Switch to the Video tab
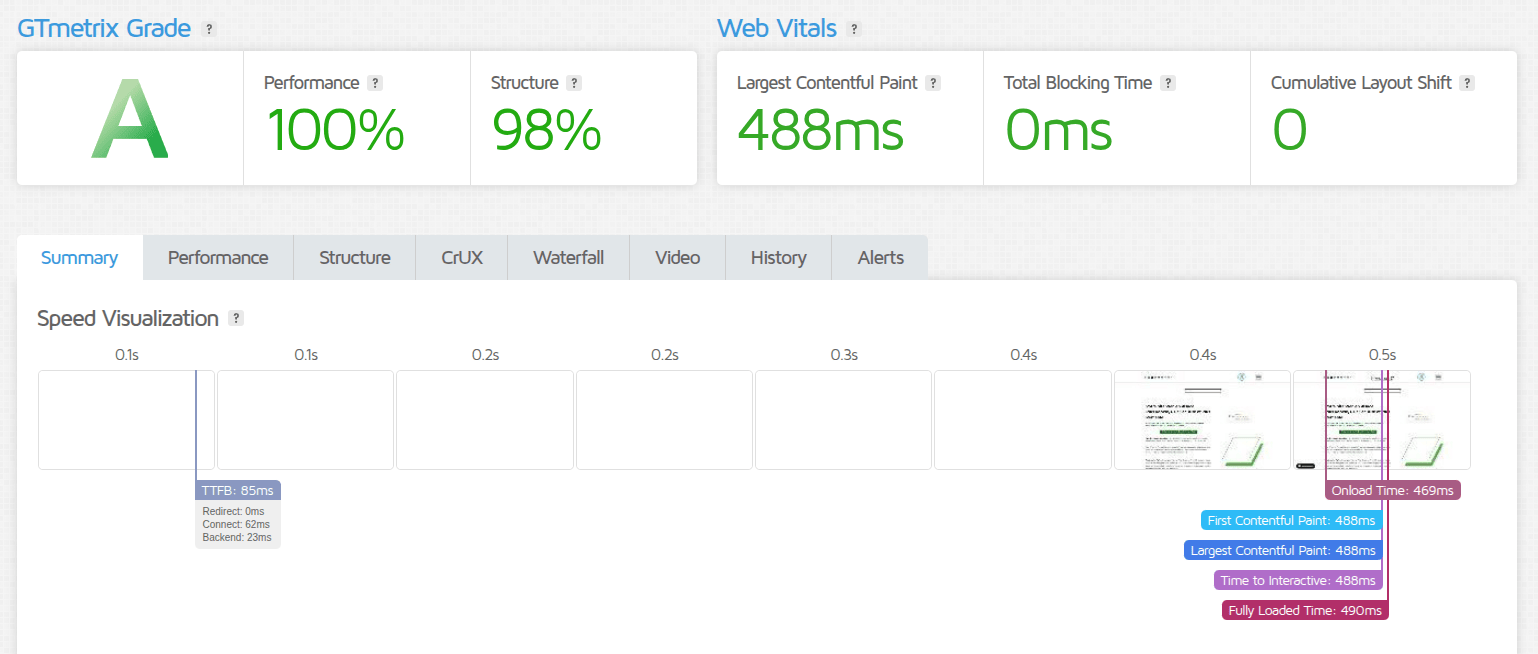1538x654 pixels. [677, 257]
